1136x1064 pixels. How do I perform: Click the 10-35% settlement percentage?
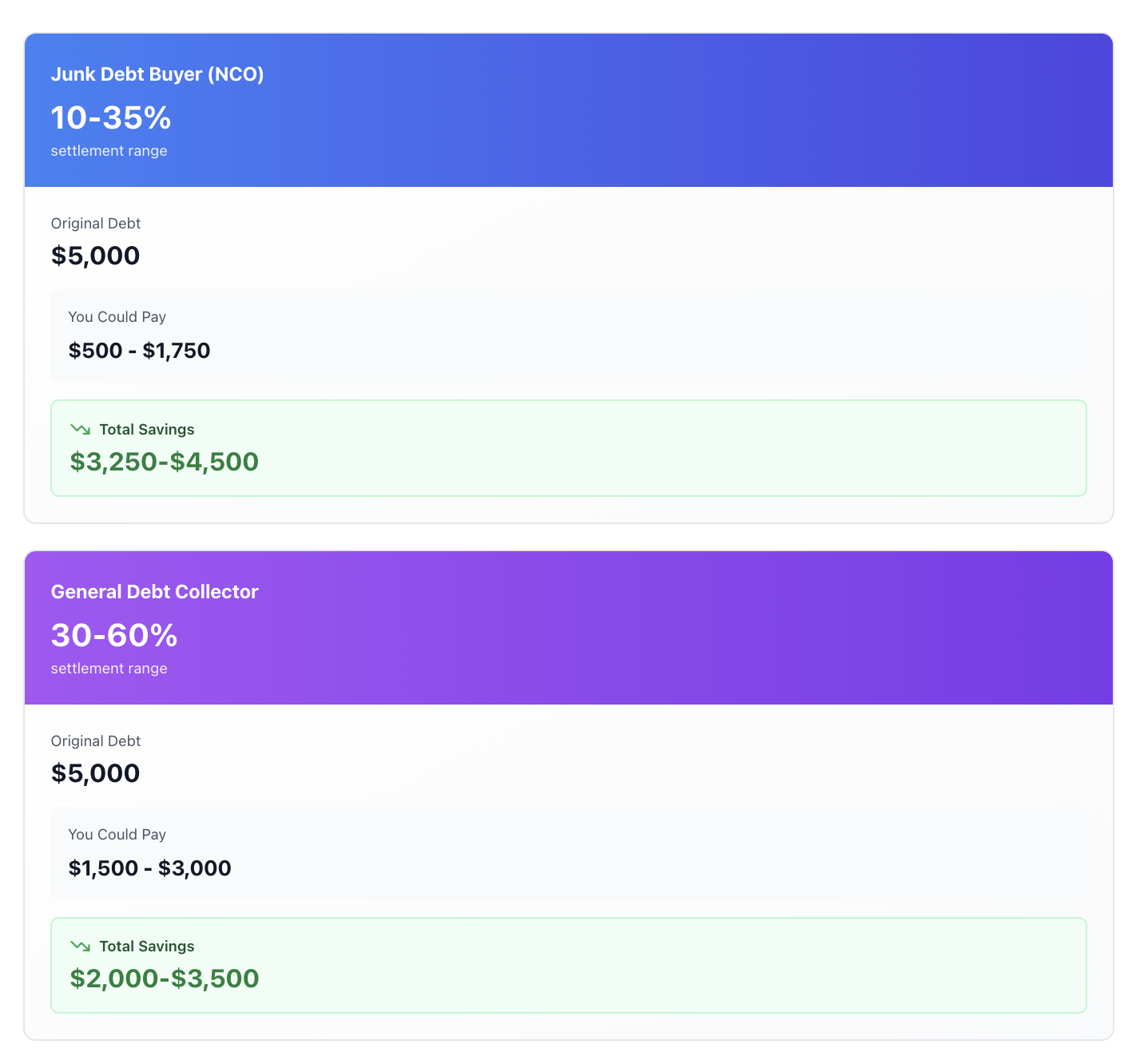click(111, 117)
